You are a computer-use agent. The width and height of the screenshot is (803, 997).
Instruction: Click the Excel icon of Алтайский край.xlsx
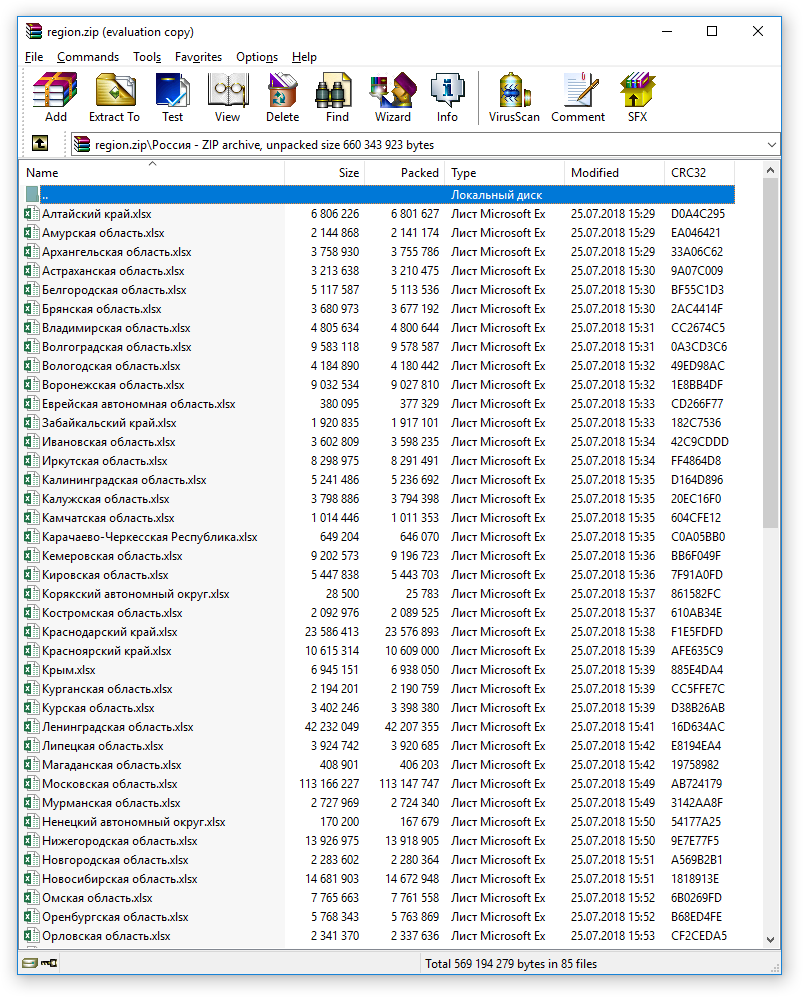(x=32, y=214)
